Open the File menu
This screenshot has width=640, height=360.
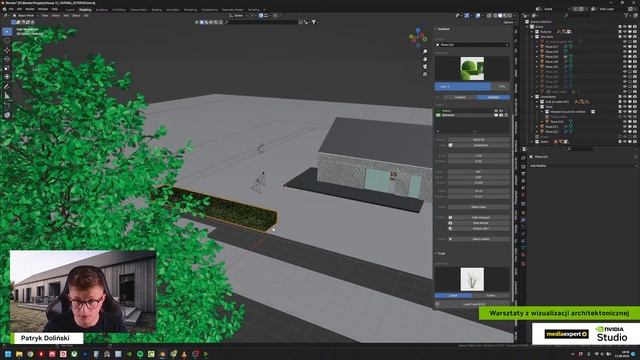pos(11,9)
